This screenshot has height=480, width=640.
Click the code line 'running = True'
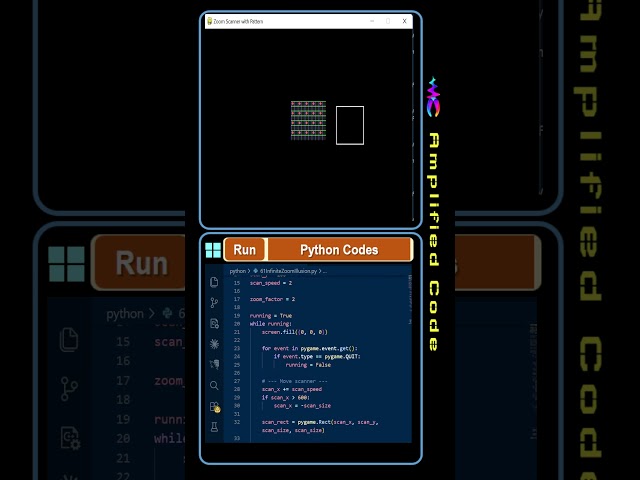271,316
